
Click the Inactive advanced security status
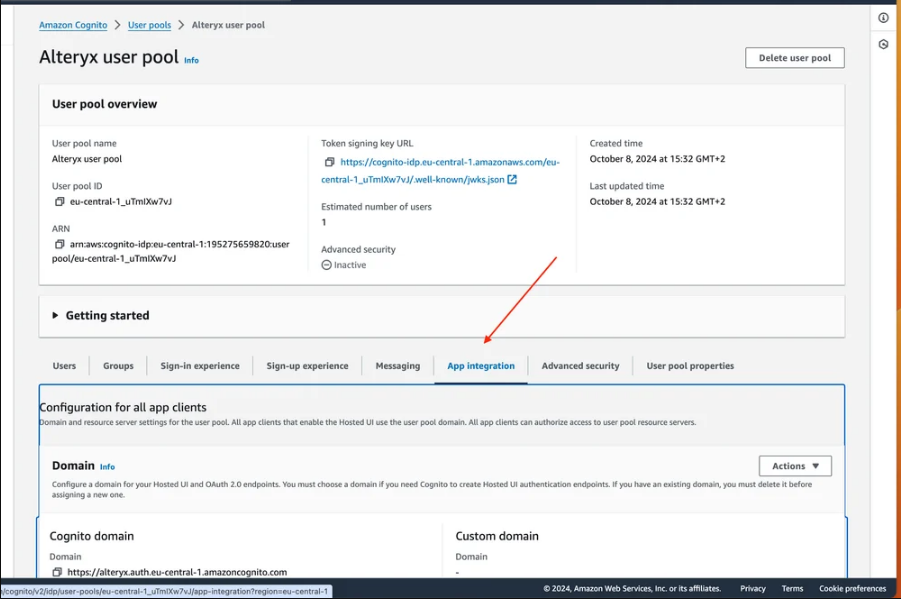click(x=344, y=264)
